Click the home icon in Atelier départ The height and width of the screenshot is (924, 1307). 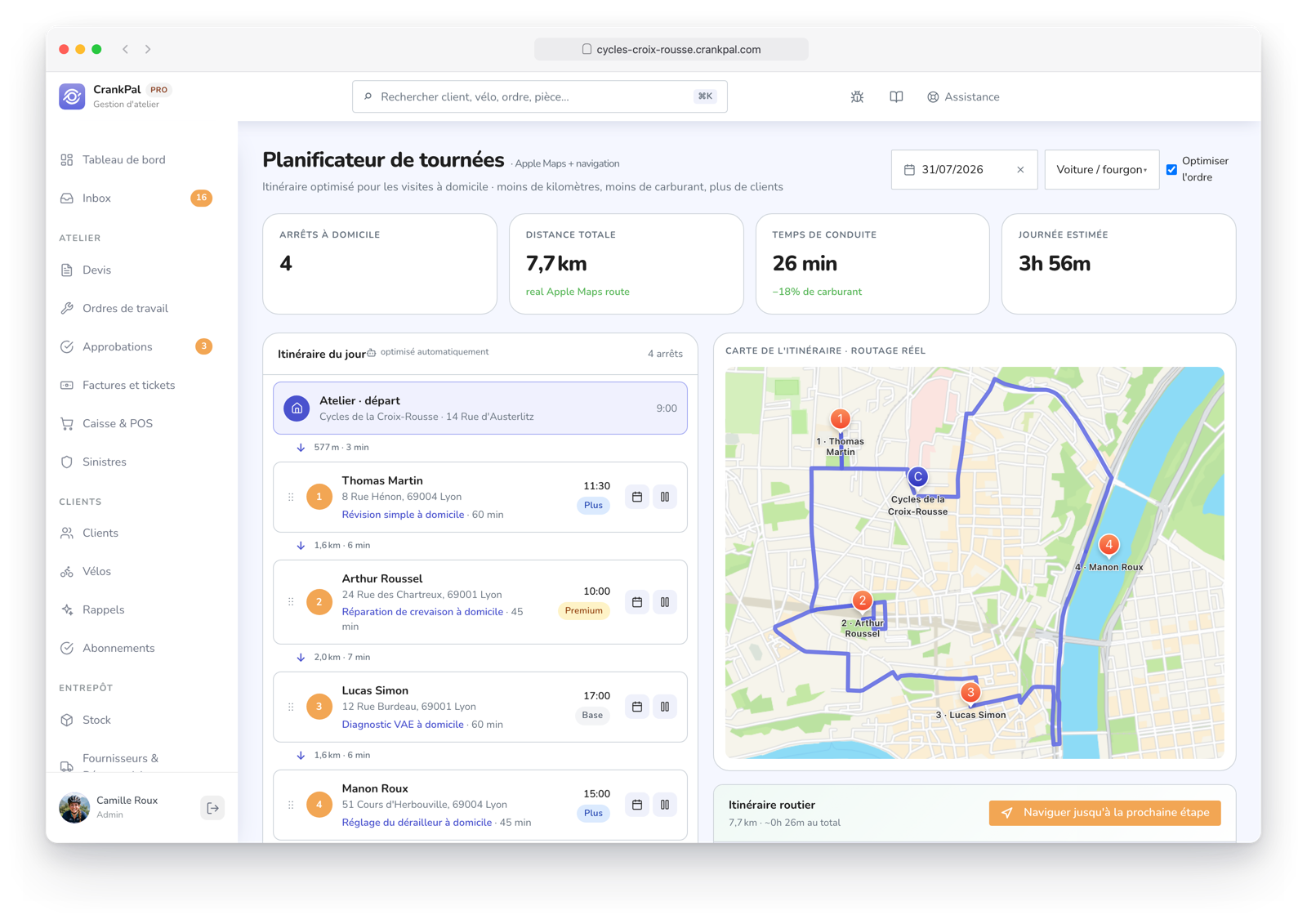pyautogui.click(x=297, y=408)
